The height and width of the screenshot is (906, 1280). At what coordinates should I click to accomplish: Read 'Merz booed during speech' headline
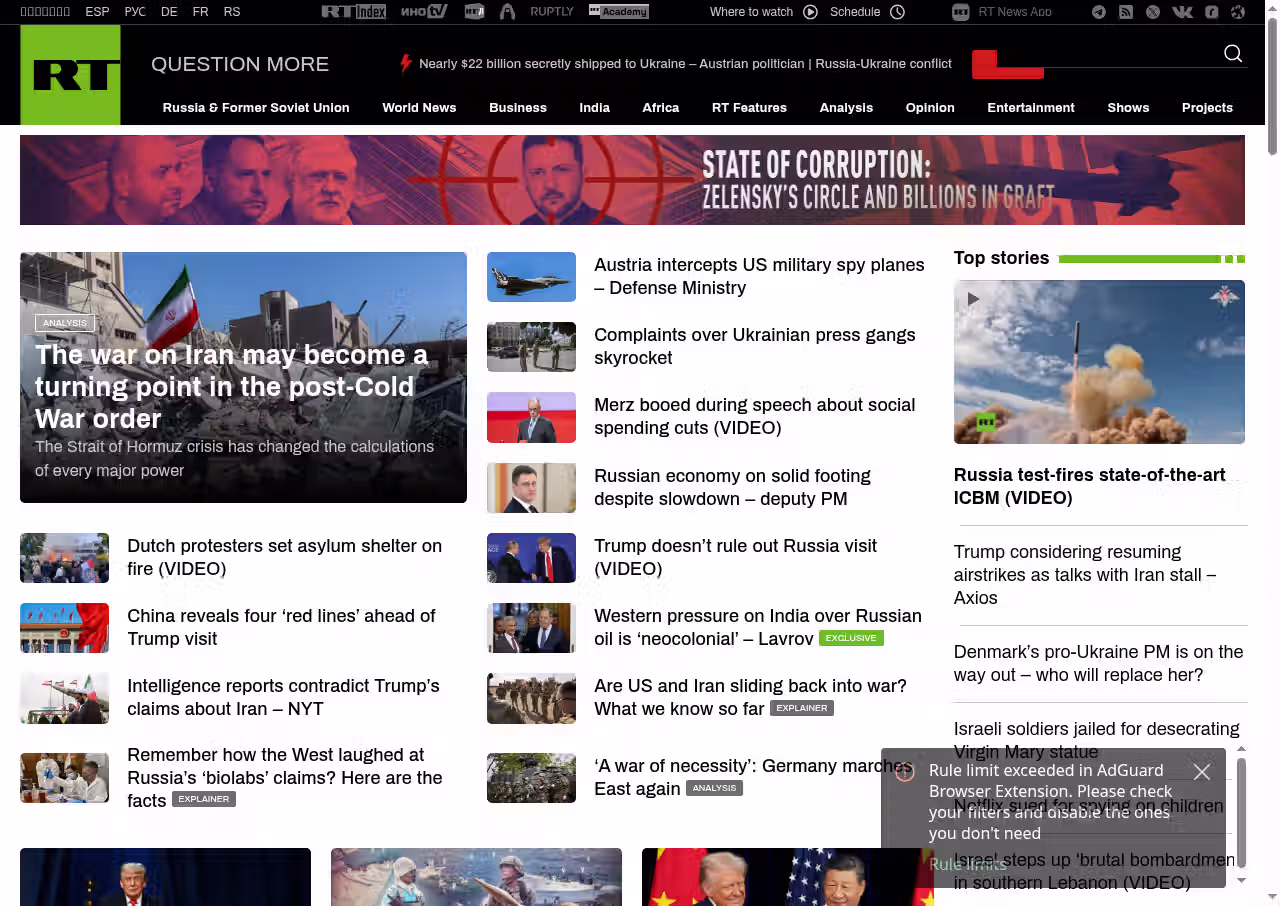coord(754,416)
